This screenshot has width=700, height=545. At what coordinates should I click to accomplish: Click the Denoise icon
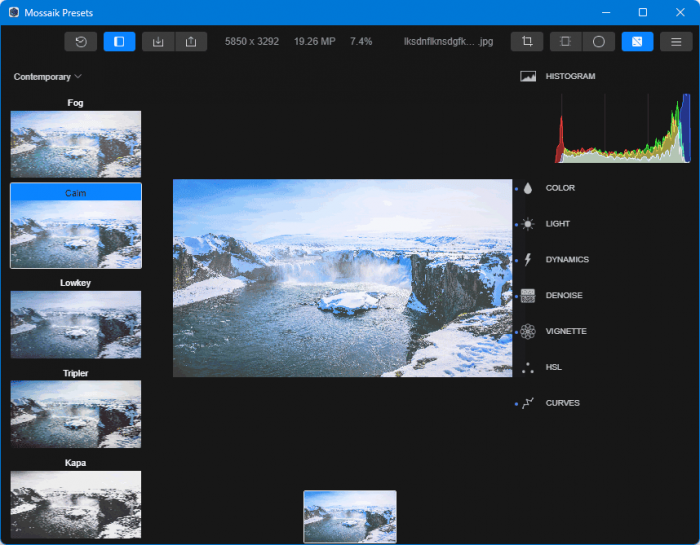point(528,296)
